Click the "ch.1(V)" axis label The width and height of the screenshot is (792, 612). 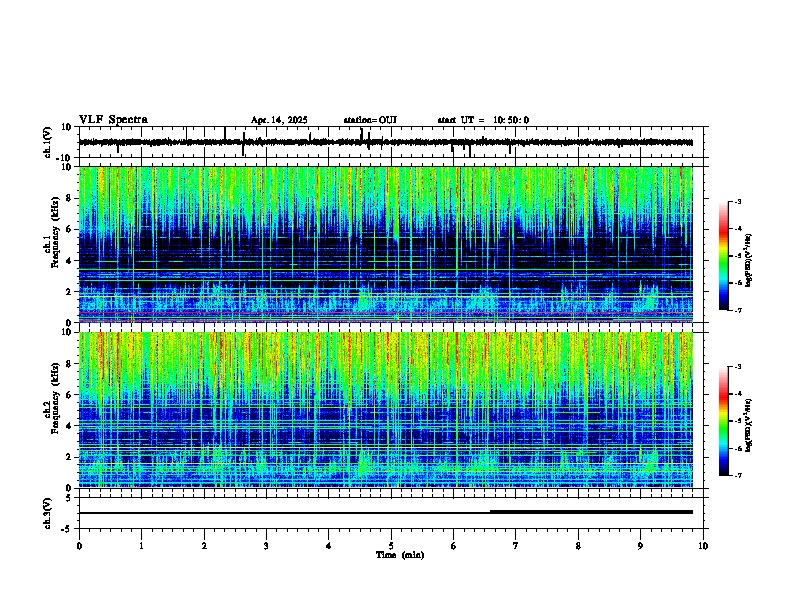point(48,142)
